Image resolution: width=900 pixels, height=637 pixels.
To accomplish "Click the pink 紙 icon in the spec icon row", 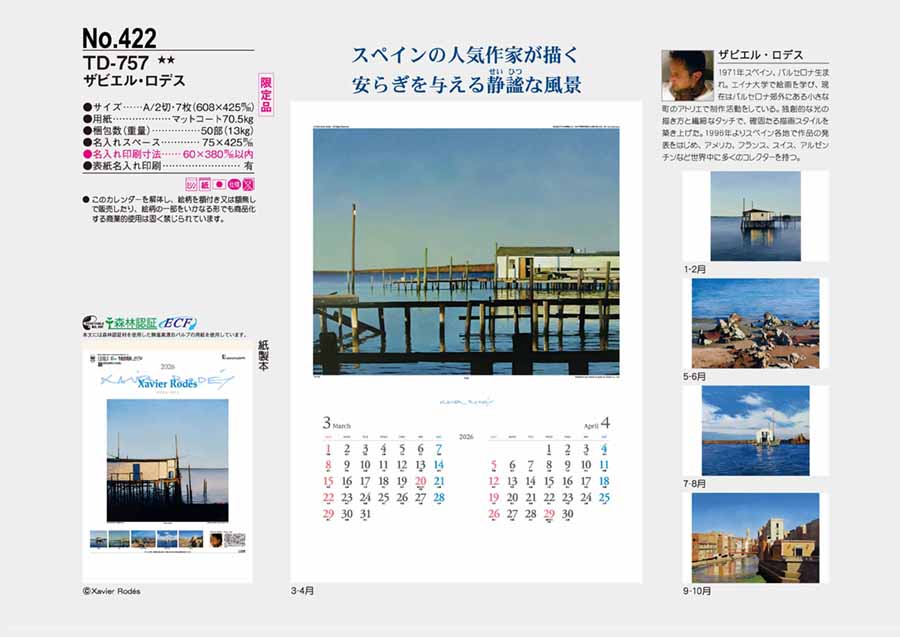I will pos(205,185).
